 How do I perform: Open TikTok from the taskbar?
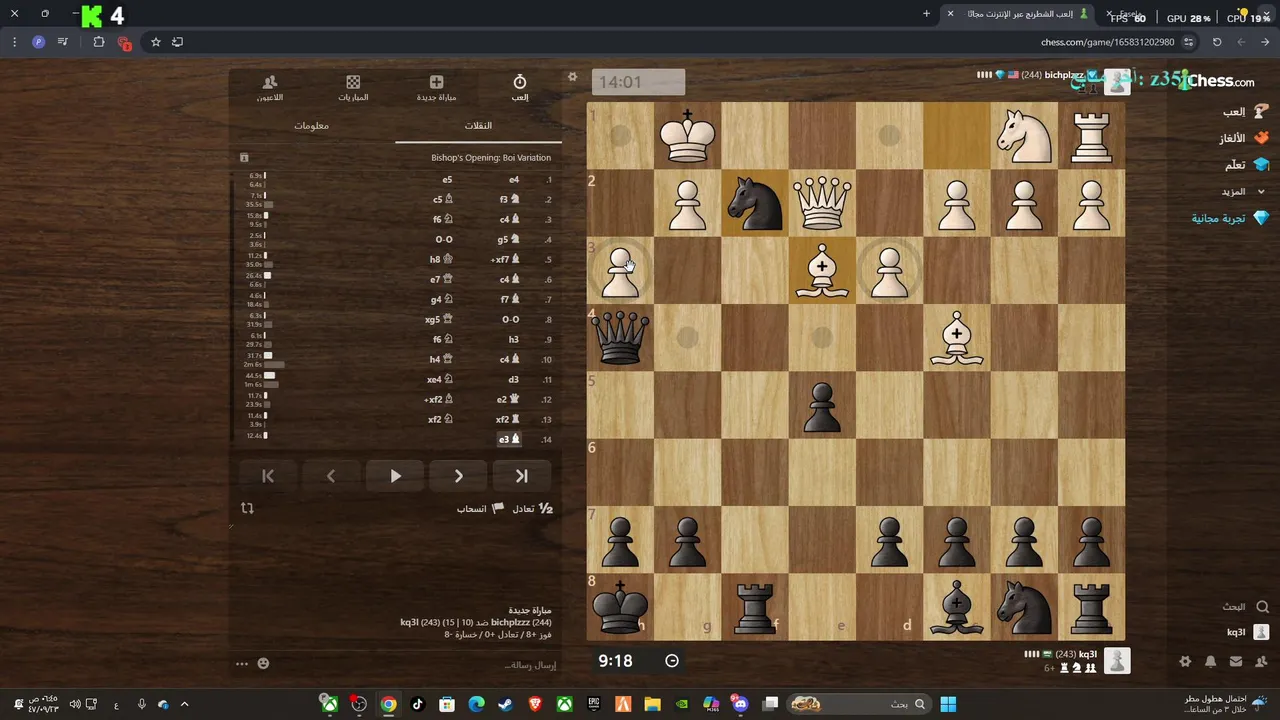point(417,704)
